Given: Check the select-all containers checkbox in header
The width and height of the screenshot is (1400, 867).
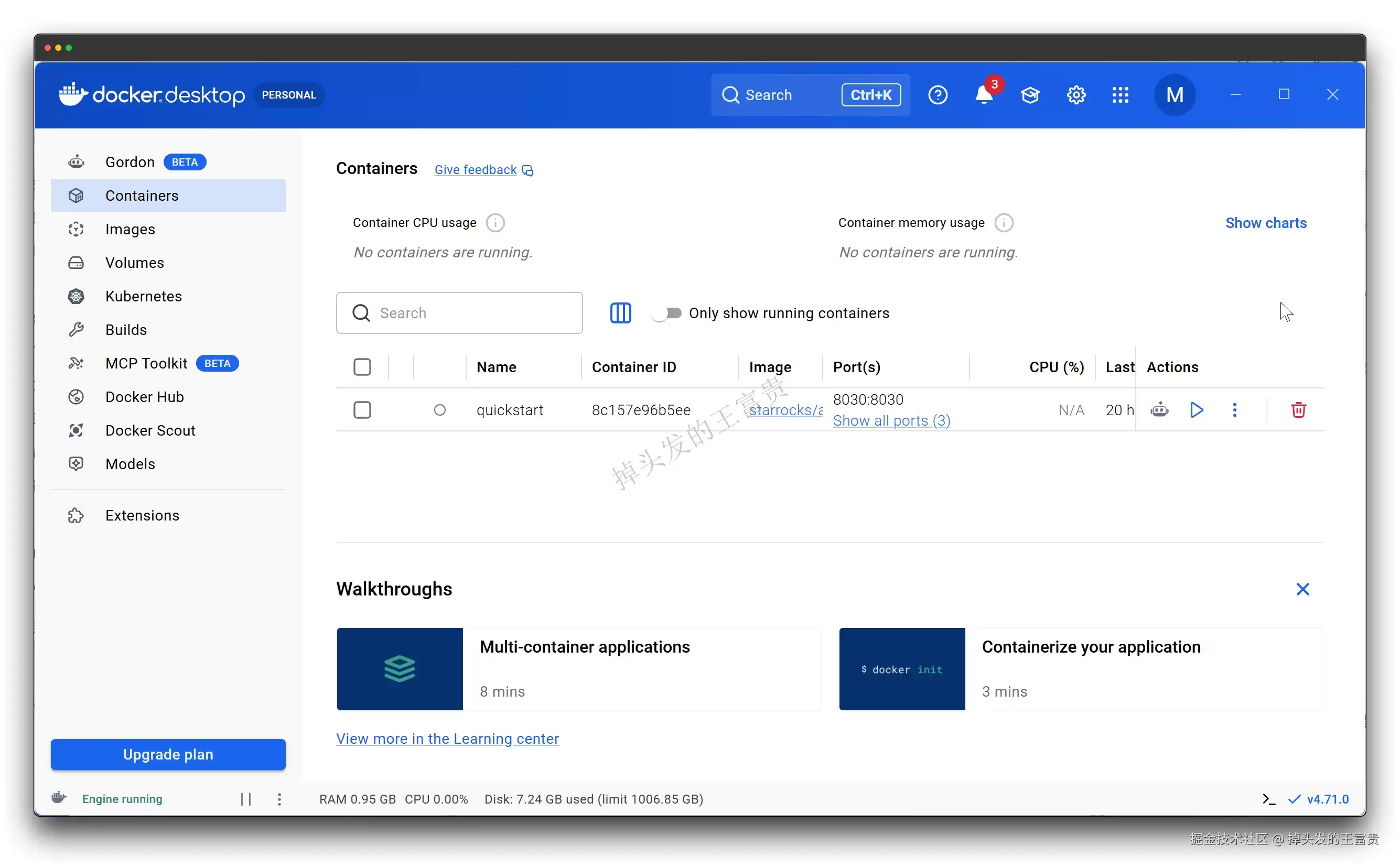Looking at the screenshot, I should click(x=362, y=367).
